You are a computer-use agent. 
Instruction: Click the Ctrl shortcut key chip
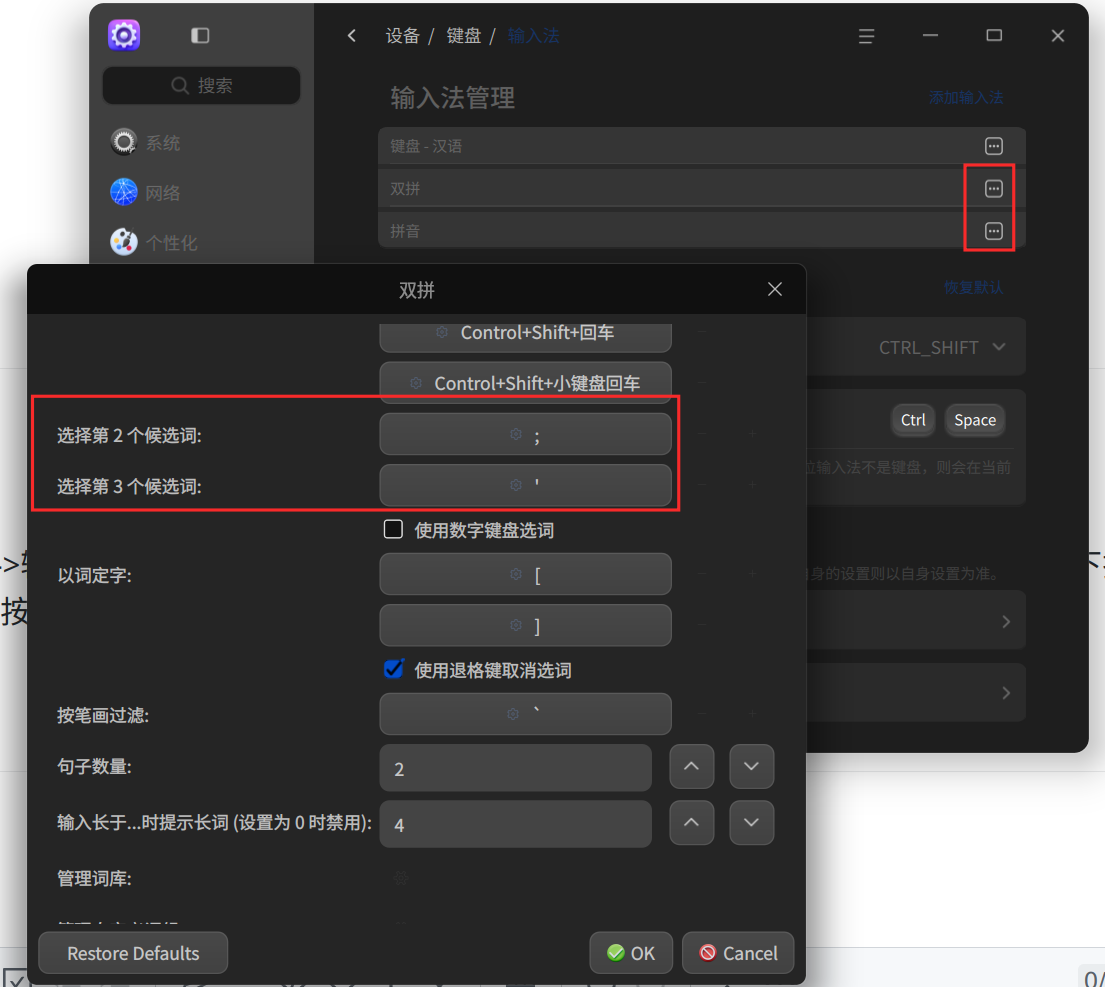(913, 420)
